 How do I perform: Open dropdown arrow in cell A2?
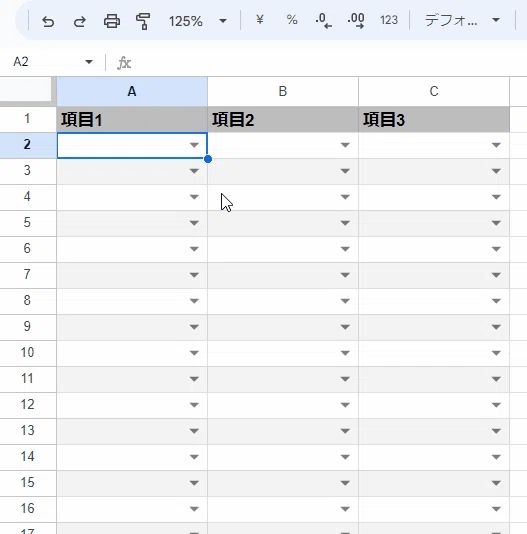click(194, 145)
